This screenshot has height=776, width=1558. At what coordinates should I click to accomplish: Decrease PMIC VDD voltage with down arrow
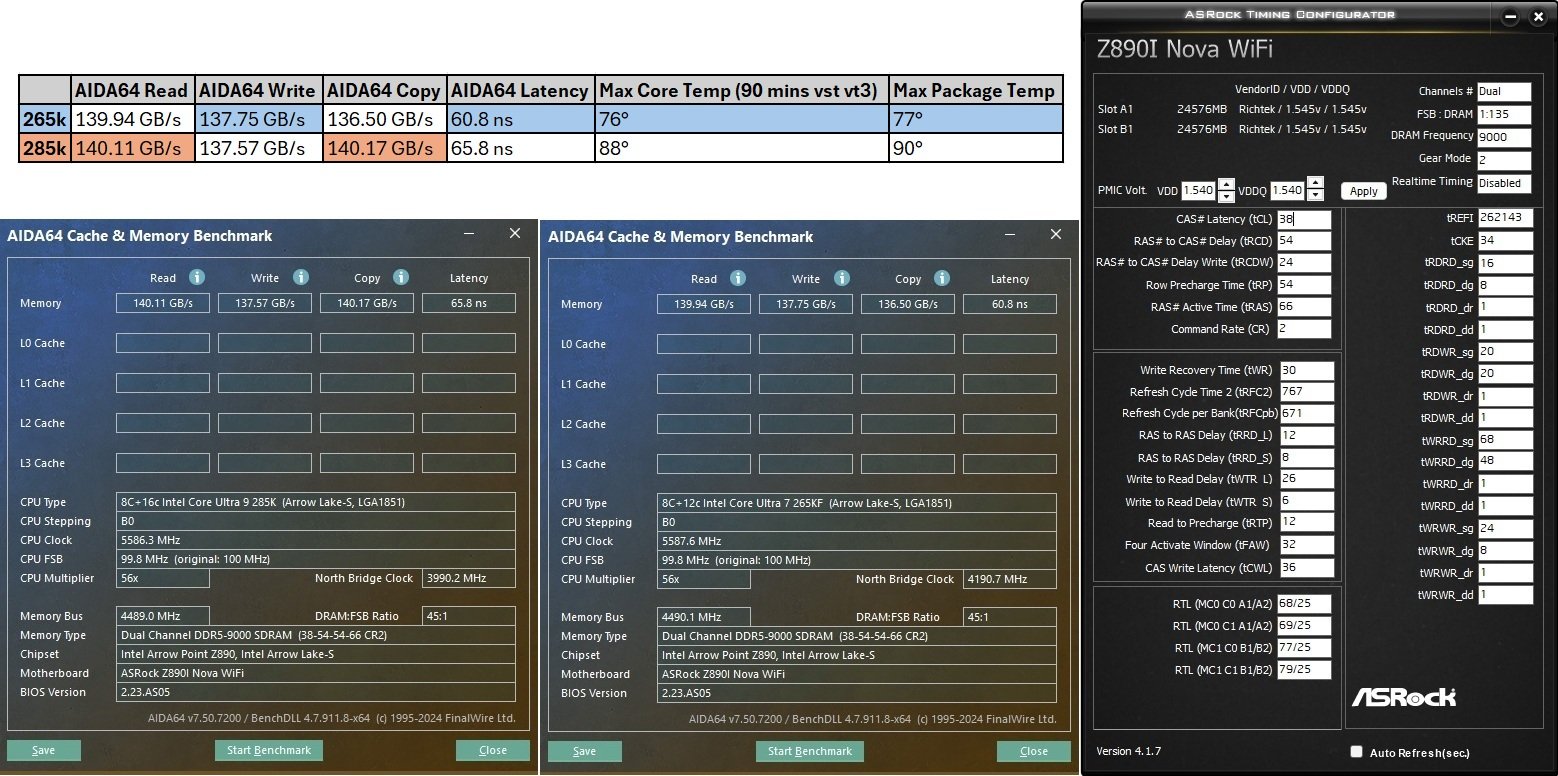[1227, 195]
